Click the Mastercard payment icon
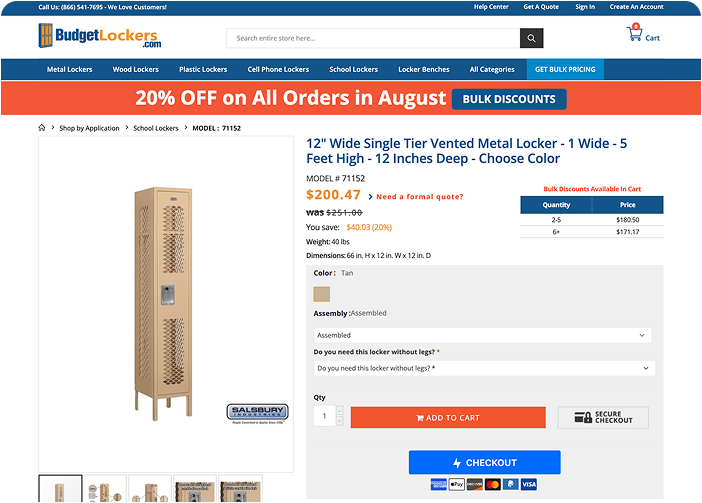This screenshot has width=702, height=503. [492, 484]
